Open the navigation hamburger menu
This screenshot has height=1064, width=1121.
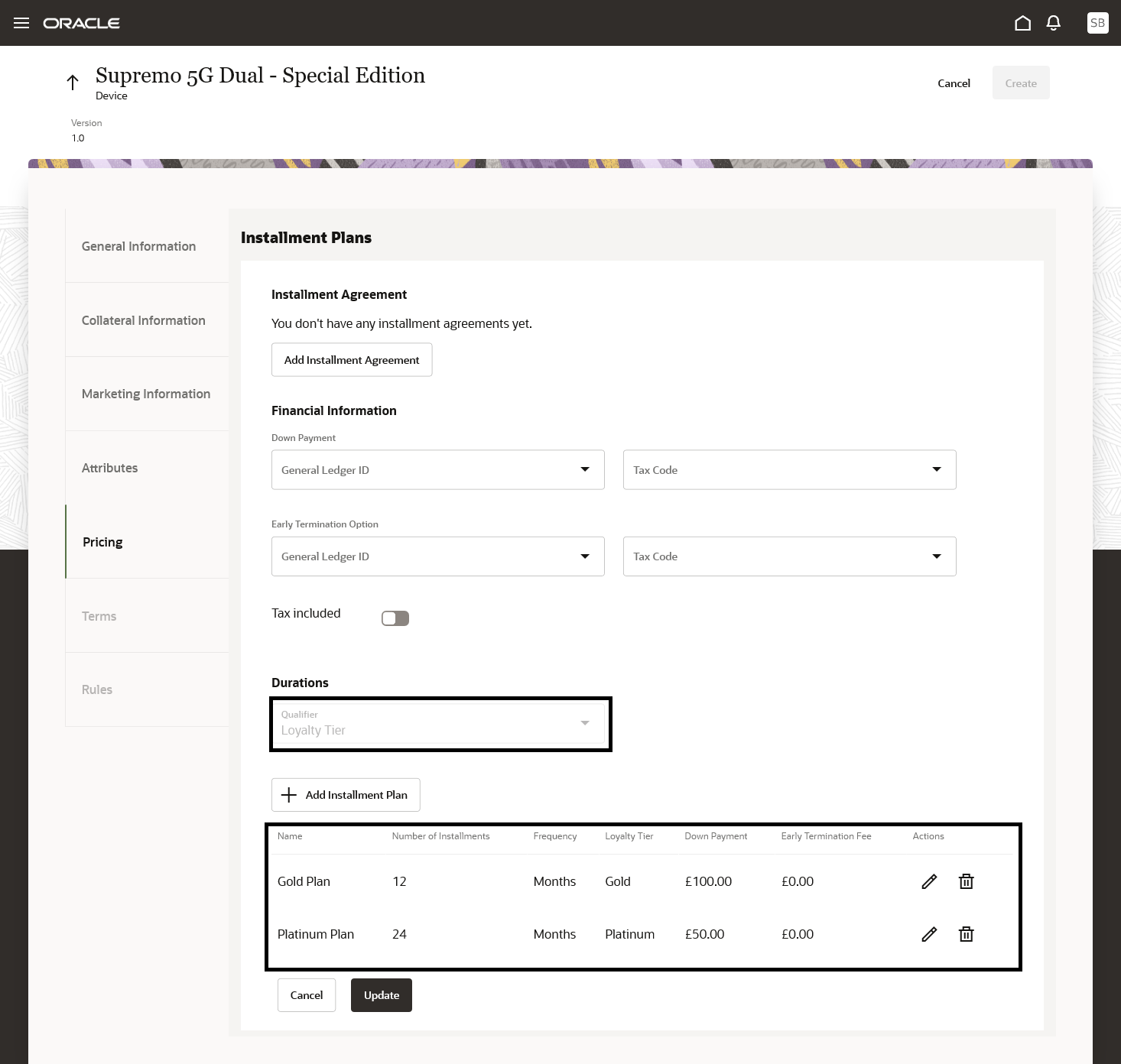tap(21, 23)
